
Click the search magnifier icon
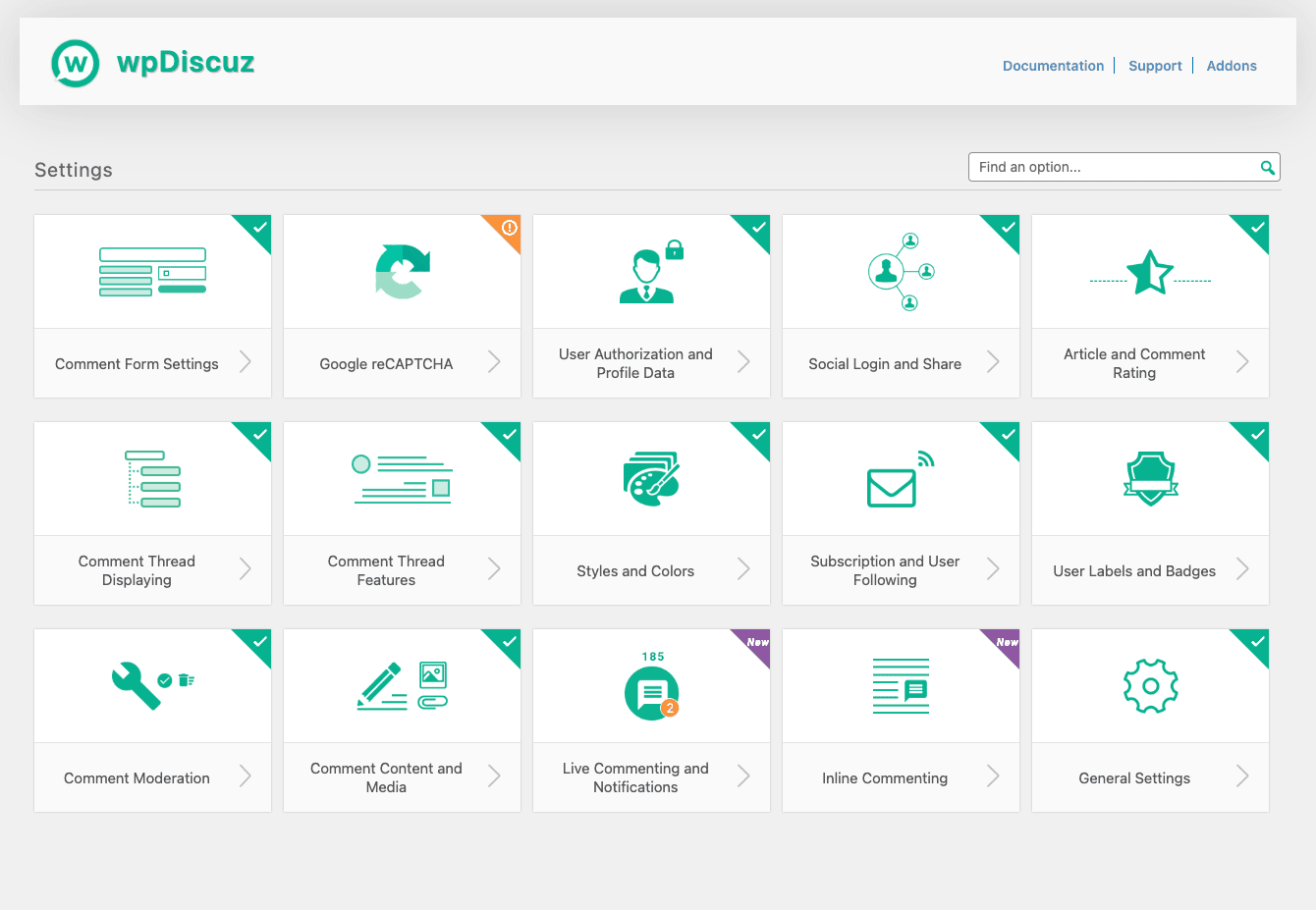[x=1268, y=168]
